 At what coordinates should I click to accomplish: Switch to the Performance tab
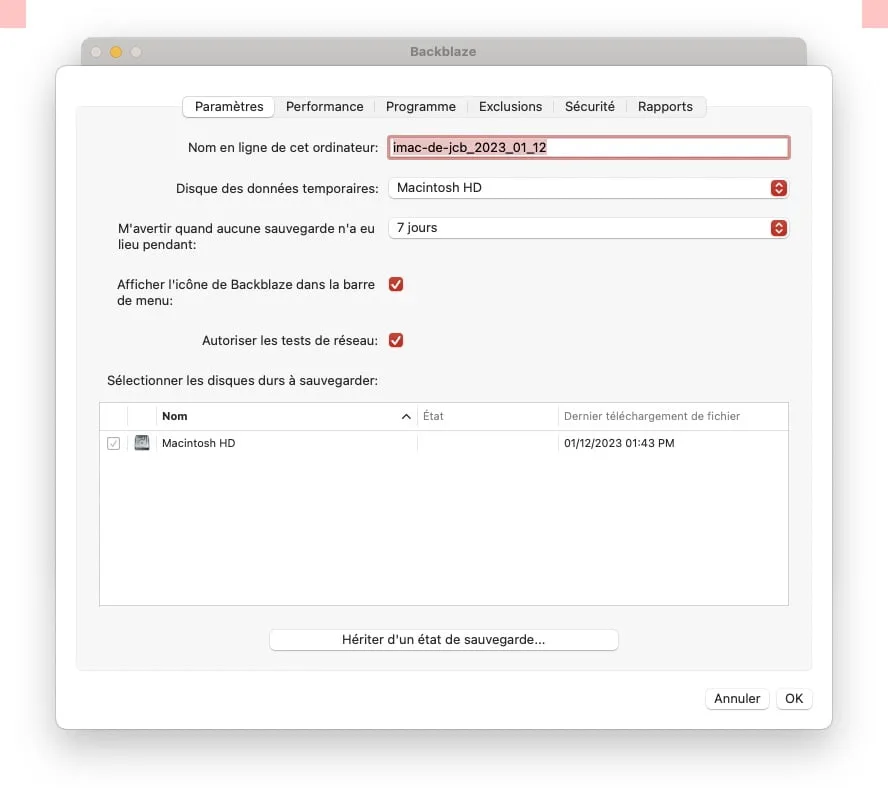tap(324, 106)
